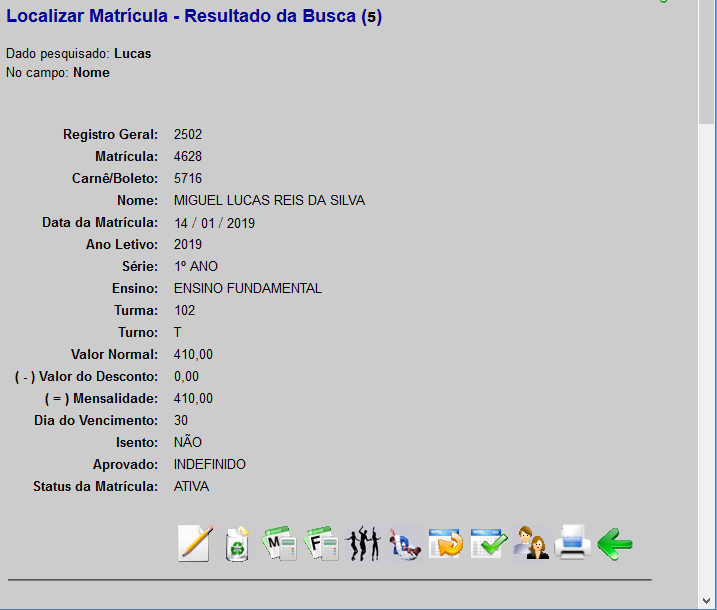Go back using the green arrow
The image size is (717, 610).
(615, 544)
